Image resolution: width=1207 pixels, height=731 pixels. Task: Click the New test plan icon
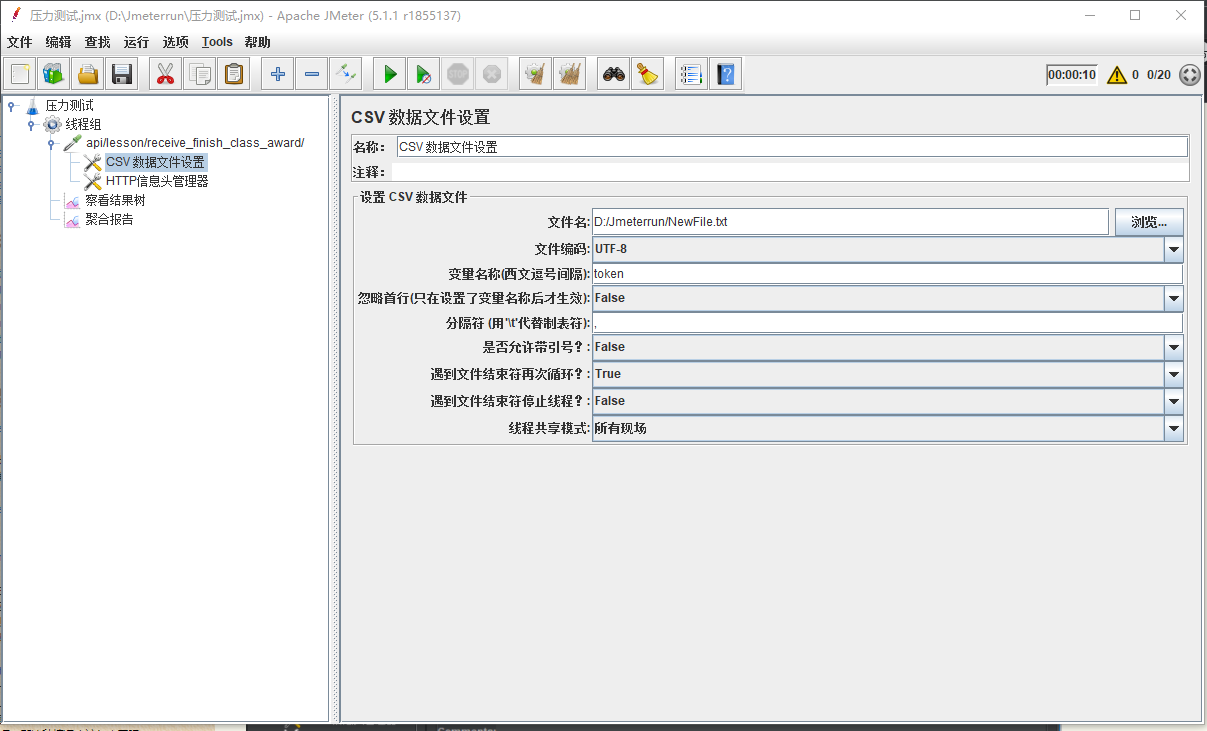[22, 74]
